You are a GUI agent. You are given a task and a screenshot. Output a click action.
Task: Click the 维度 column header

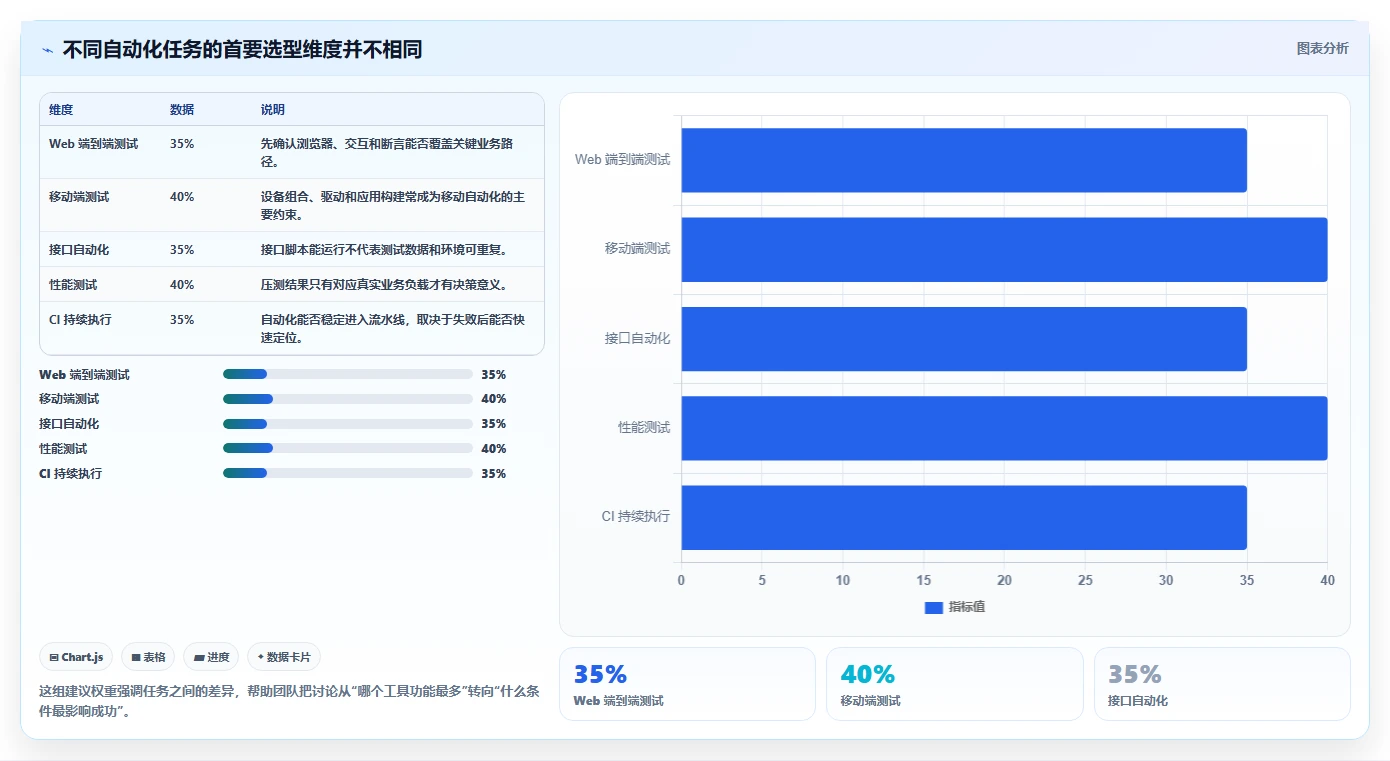61,110
